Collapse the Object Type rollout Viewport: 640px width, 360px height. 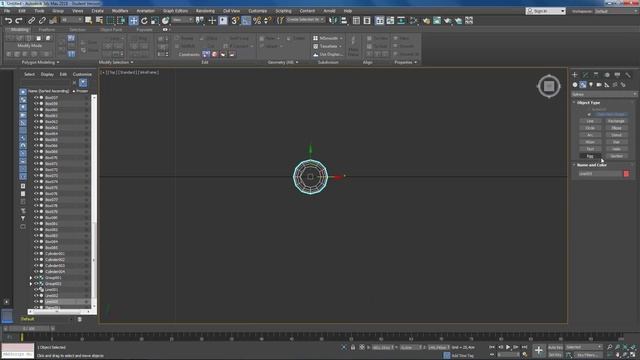[588, 103]
